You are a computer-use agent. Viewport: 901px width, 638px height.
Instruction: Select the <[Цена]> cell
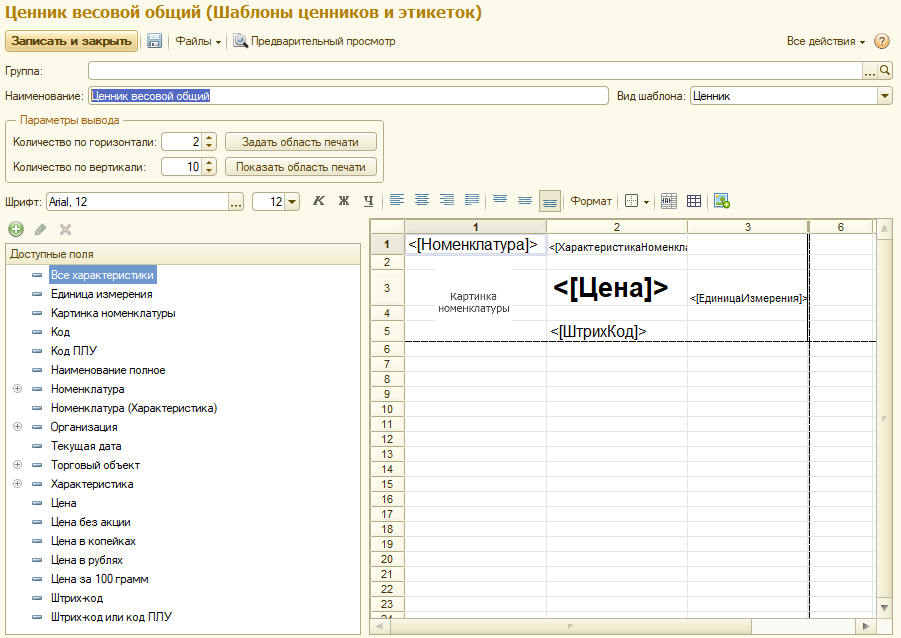point(617,287)
